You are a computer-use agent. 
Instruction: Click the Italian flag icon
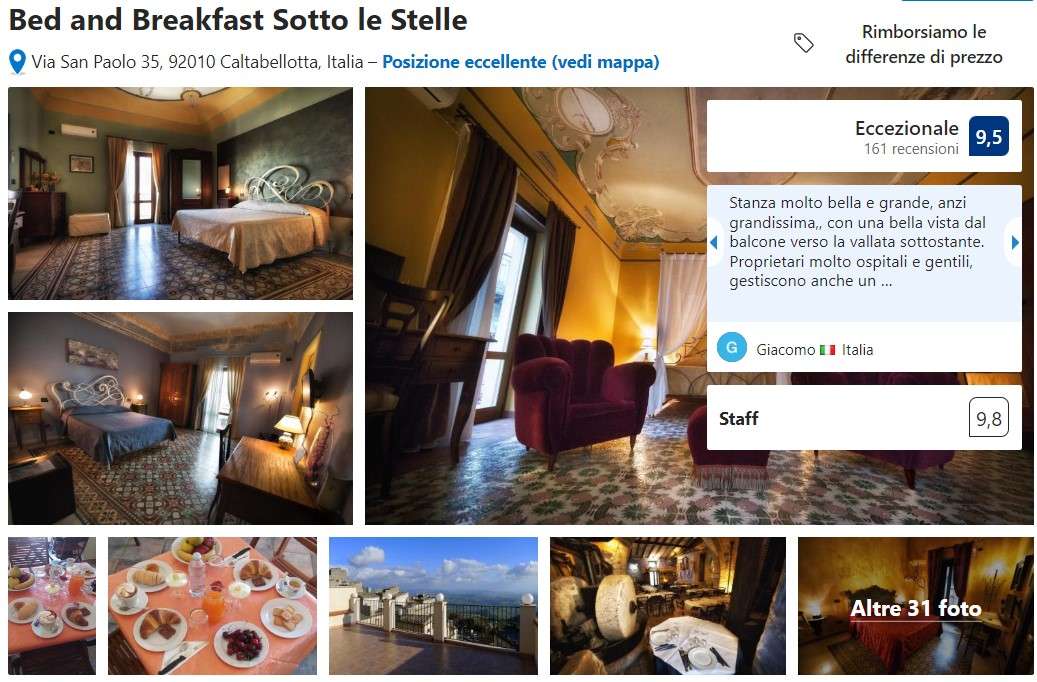827,350
